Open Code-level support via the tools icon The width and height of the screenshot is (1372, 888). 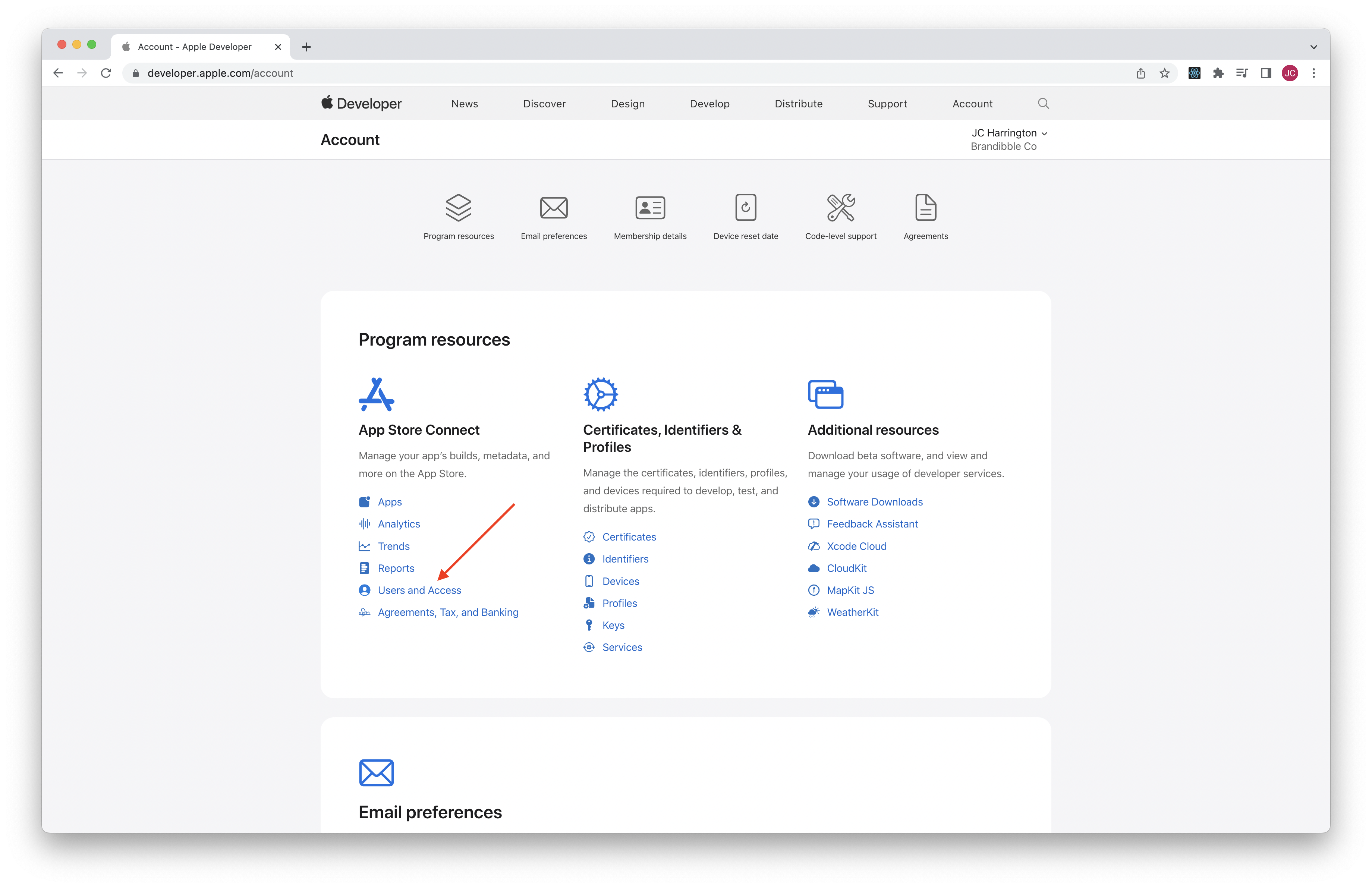coord(840,207)
